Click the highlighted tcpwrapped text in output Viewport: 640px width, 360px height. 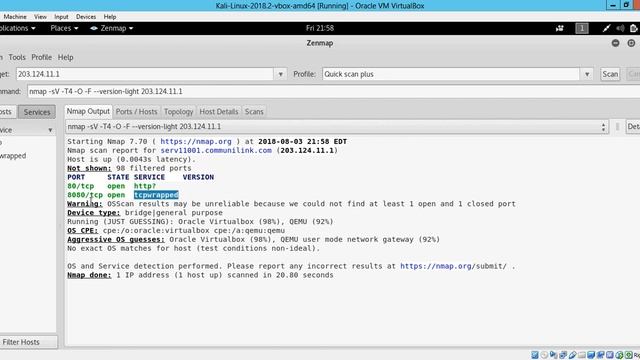[156, 195]
